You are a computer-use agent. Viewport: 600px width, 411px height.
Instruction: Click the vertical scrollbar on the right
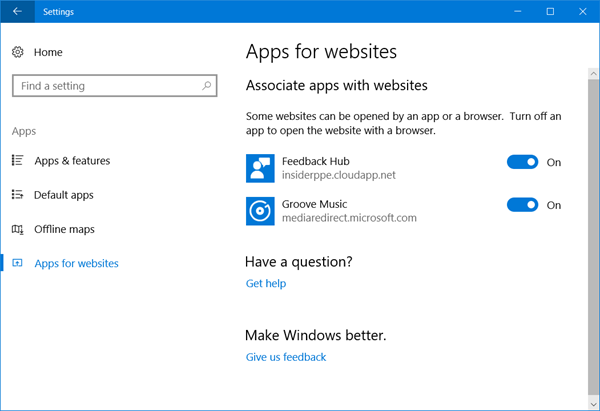593,230
